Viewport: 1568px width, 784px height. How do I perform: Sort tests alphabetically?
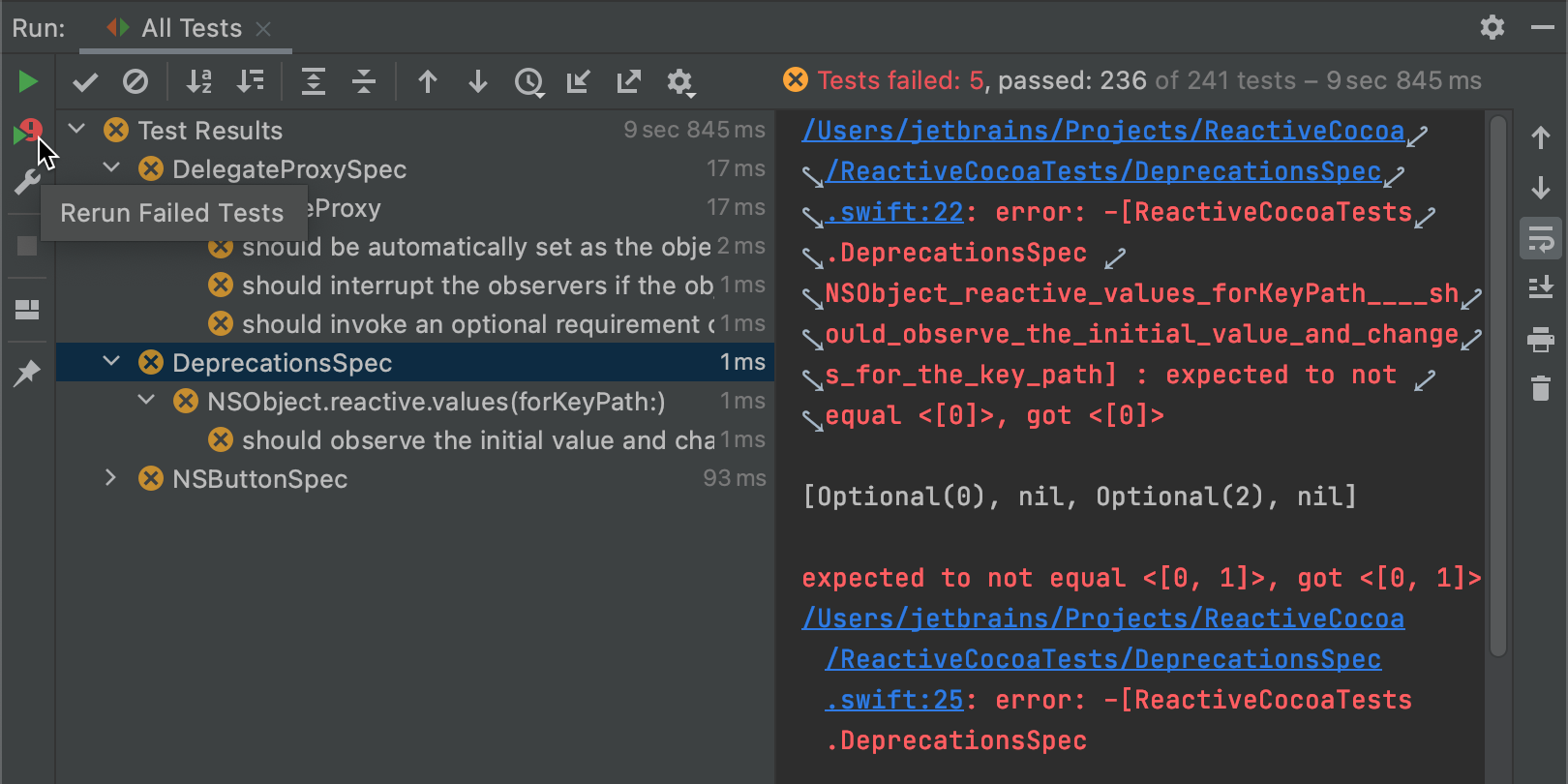click(x=199, y=82)
